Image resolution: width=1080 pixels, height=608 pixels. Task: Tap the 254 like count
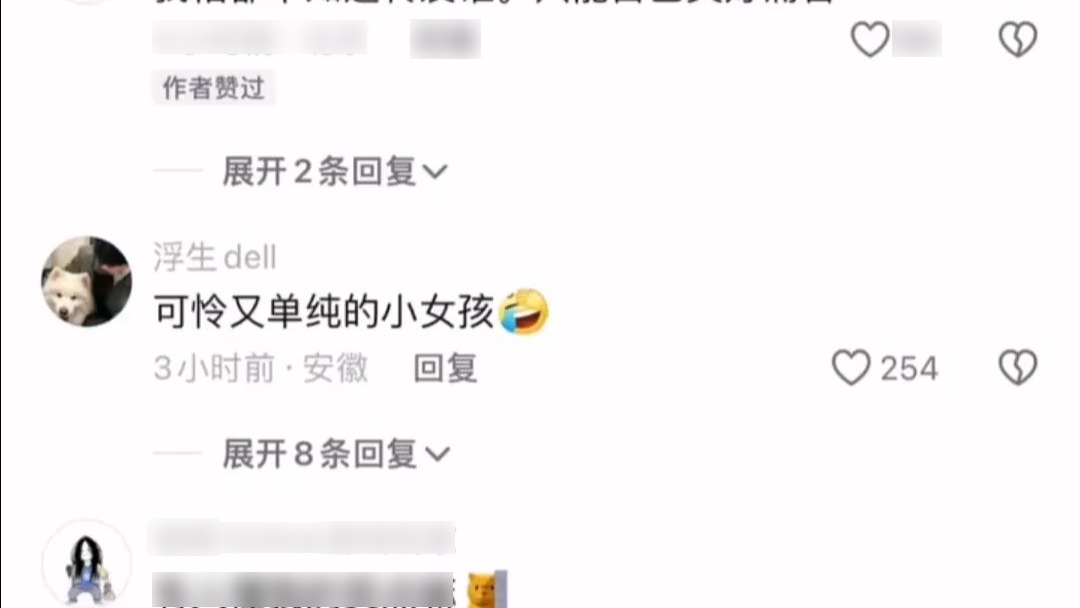click(909, 368)
